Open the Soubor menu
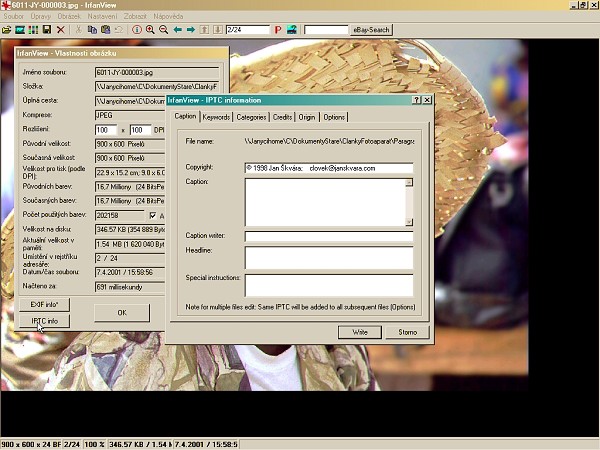Image resolution: width=600 pixels, height=450 pixels. pyautogui.click(x=13, y=17)
